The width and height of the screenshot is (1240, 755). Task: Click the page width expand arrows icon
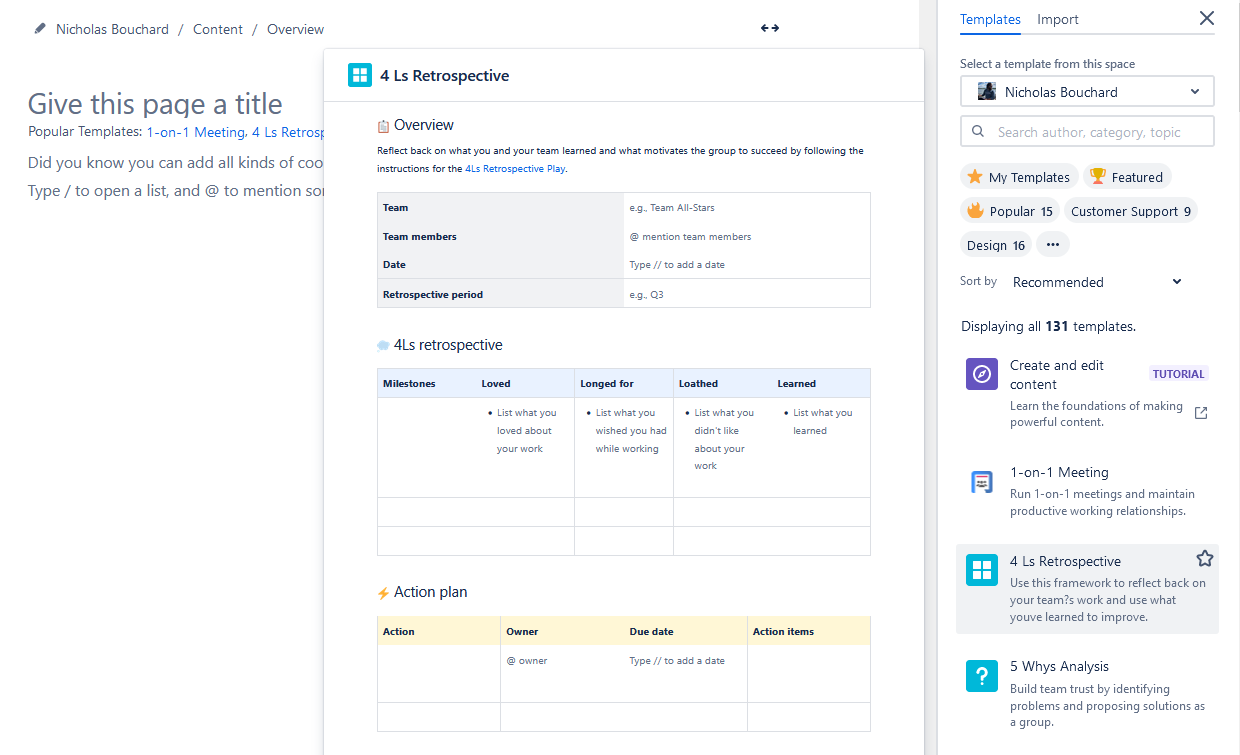click(x=769, y=28)
